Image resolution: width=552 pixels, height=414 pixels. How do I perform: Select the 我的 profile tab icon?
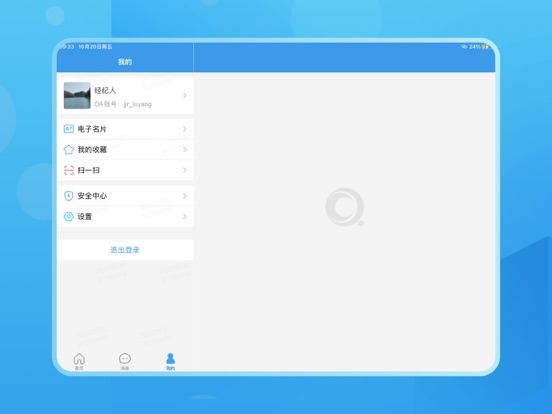click(x=170, y=358)
